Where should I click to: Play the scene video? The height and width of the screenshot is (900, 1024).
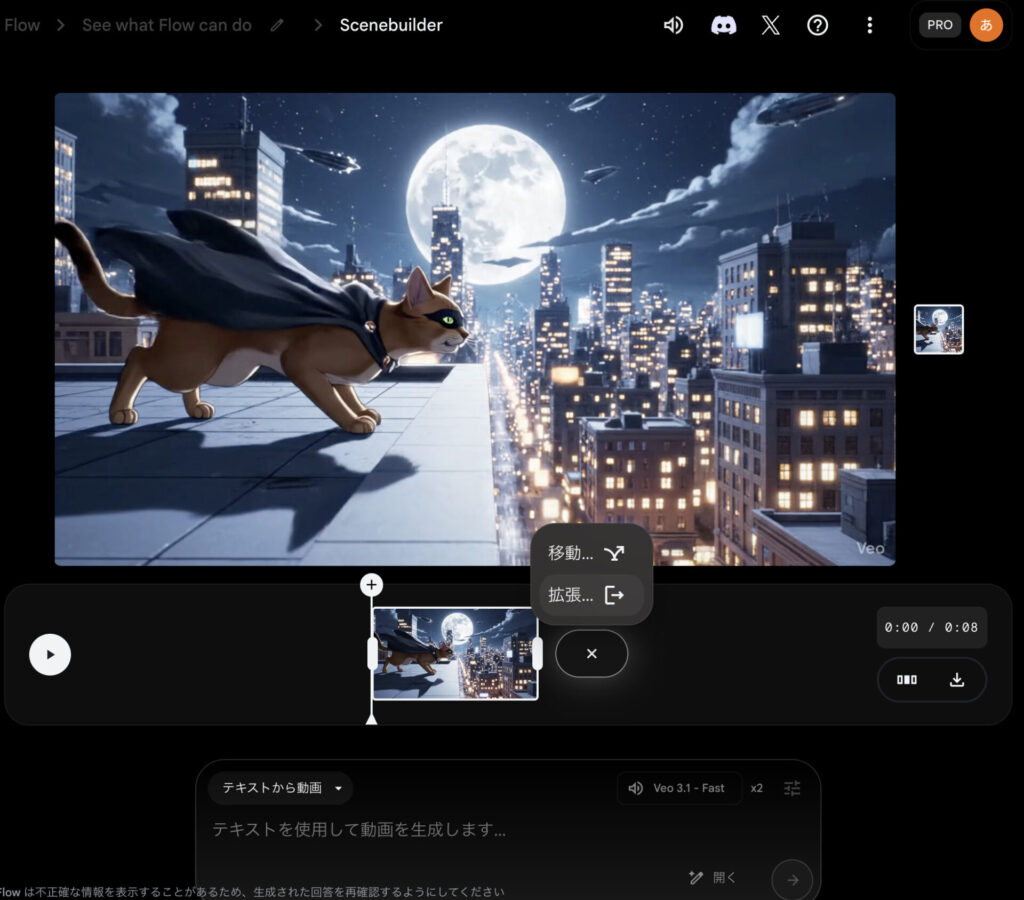point(50,655)
